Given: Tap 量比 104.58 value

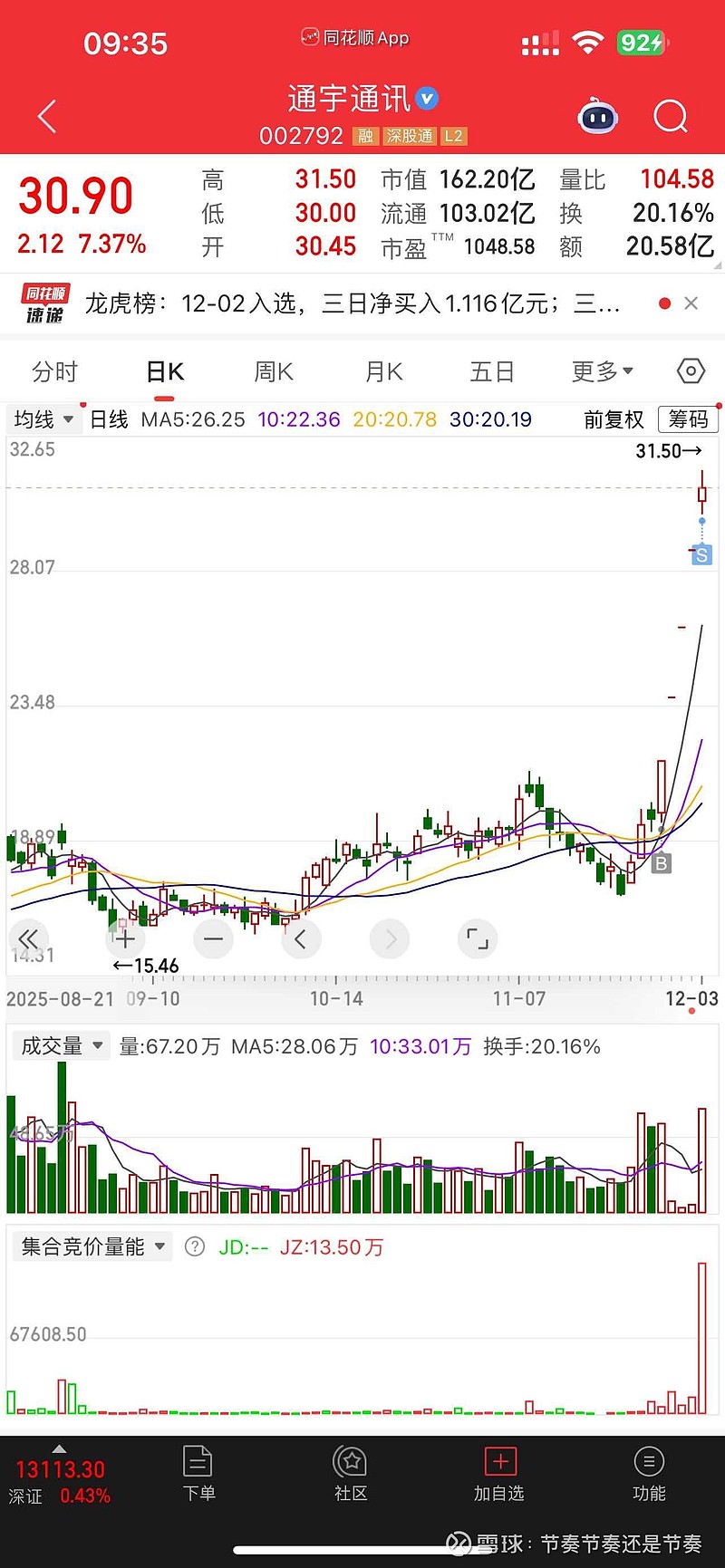Looking at the screenshot, I should [677, 179].
